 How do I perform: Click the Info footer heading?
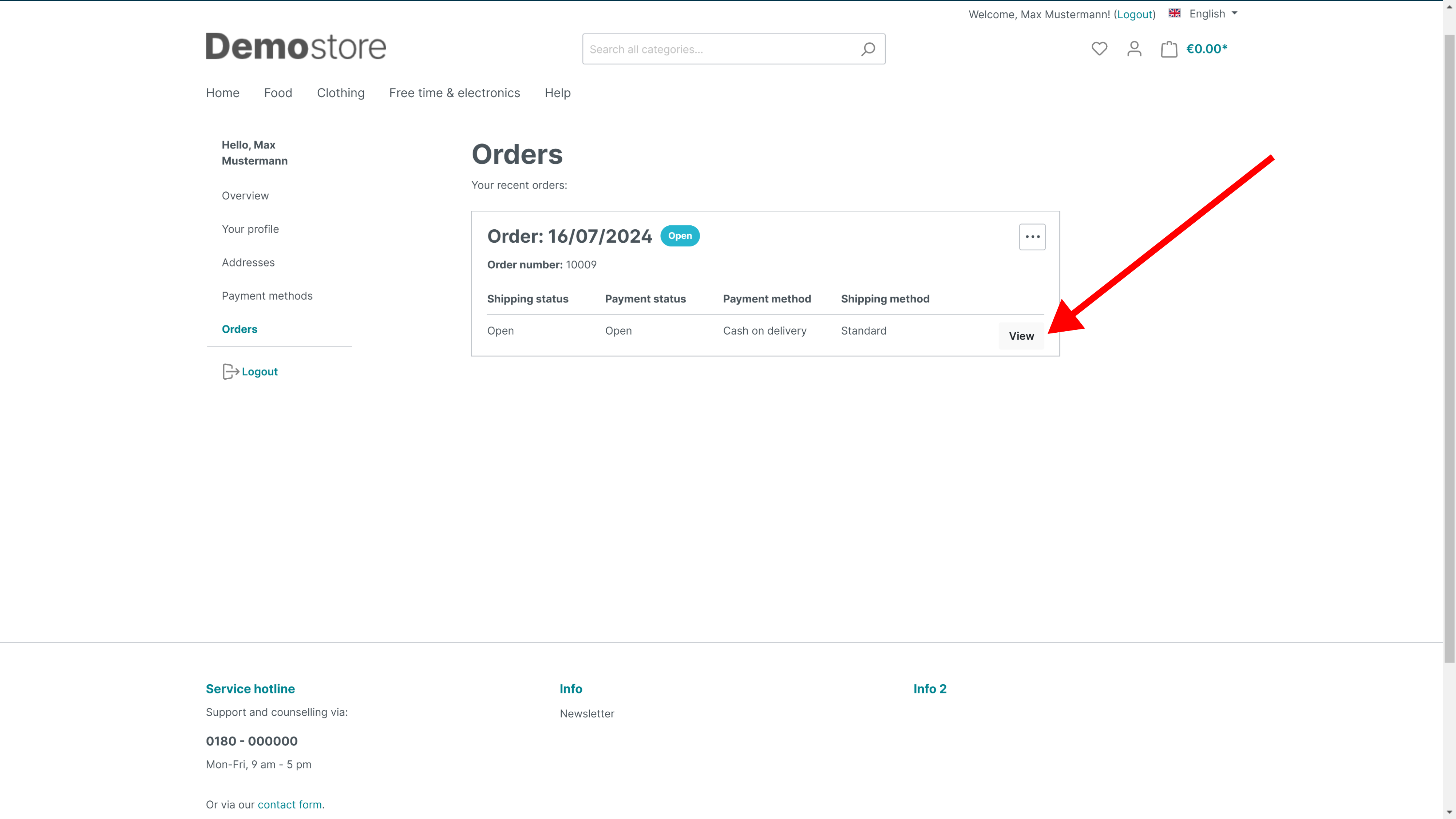coord(571,688)
